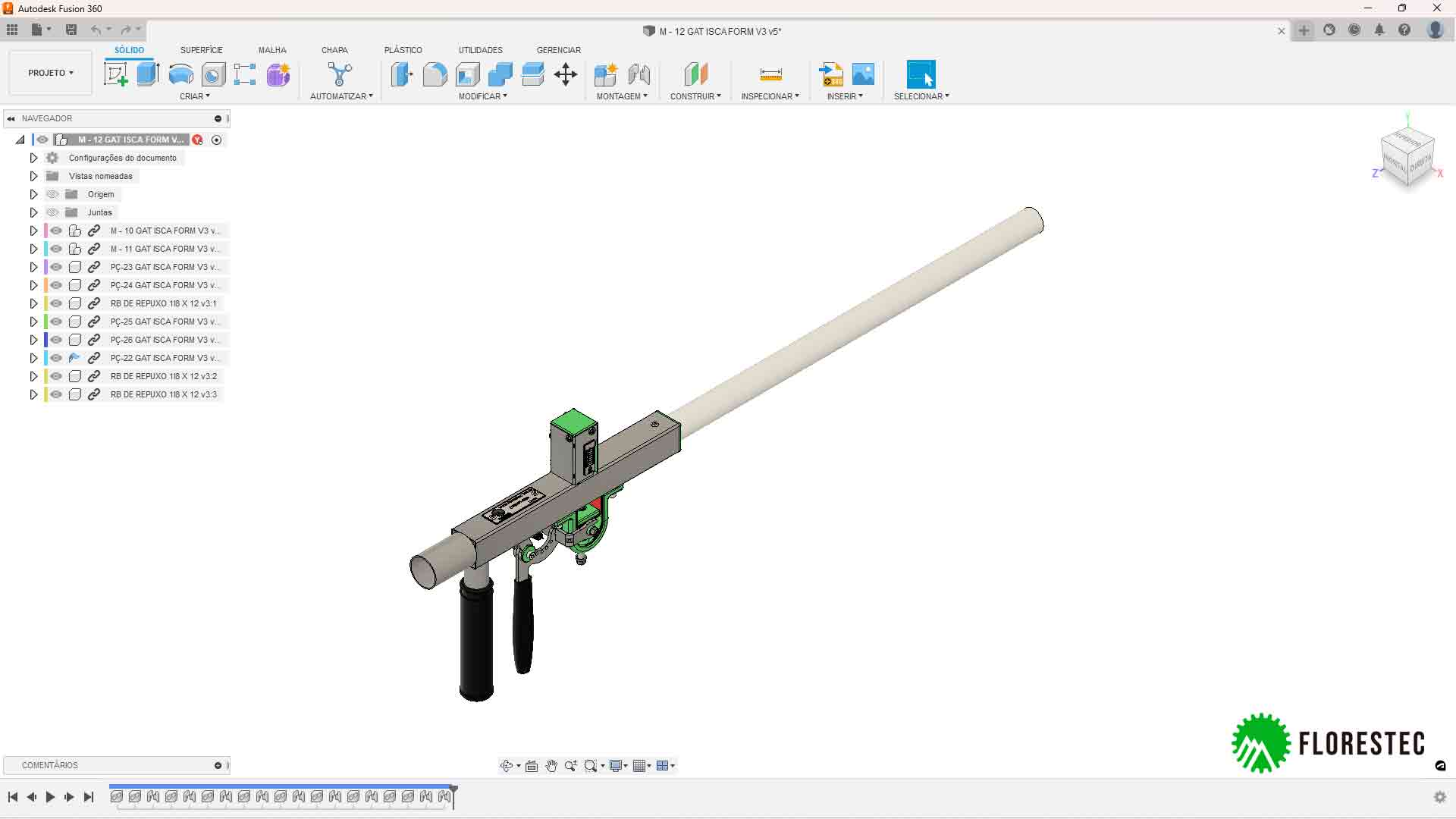Image resolution: width=1456 pixels, height=819 pixels.
Task: Open the Automatizar tool icon
Action: [340, 74]
